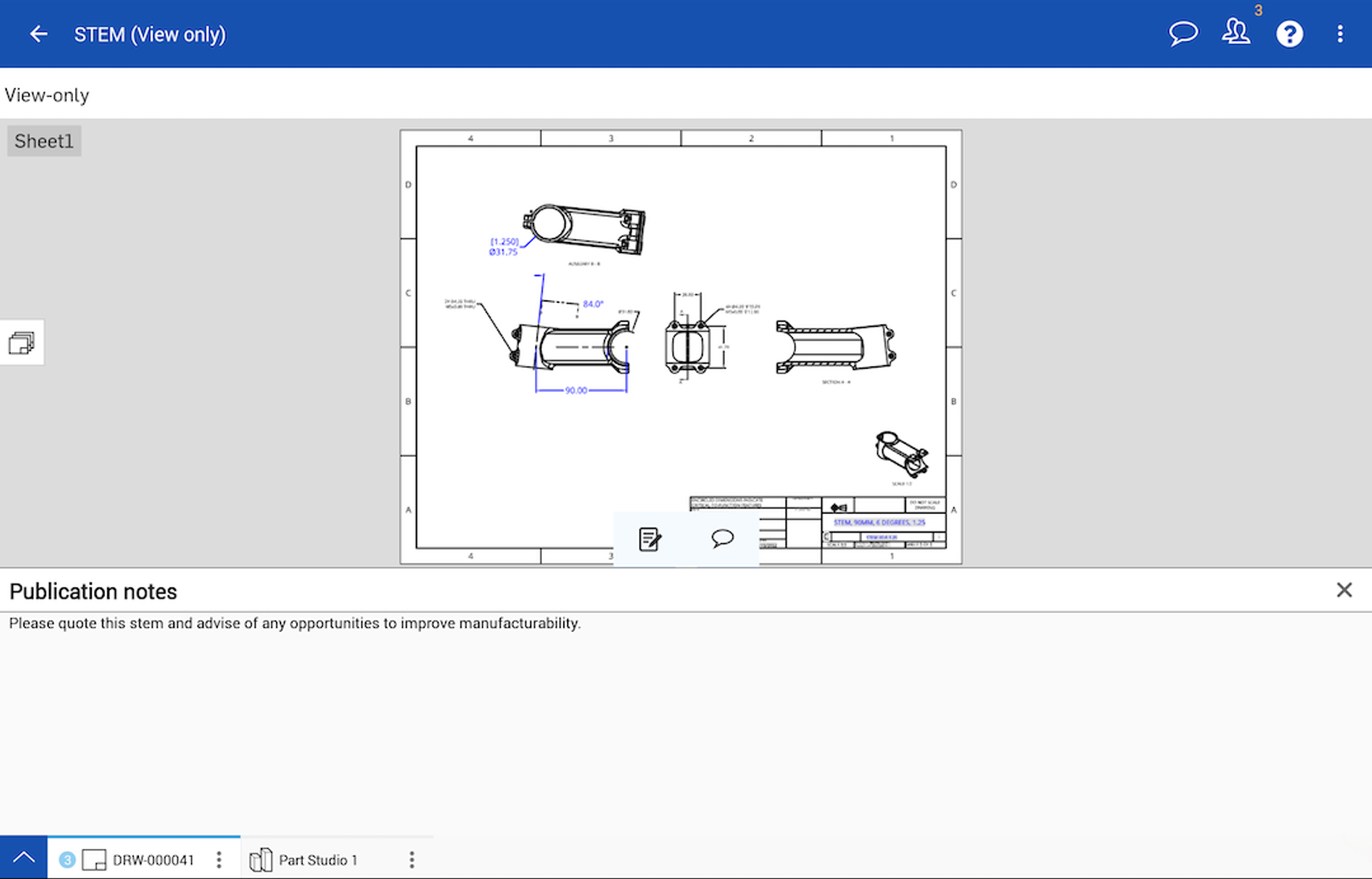Click the blue 3 badge on DRW-000041 tab
Viewport: 1372px width, 879px height.
click(x=67, y=859)
